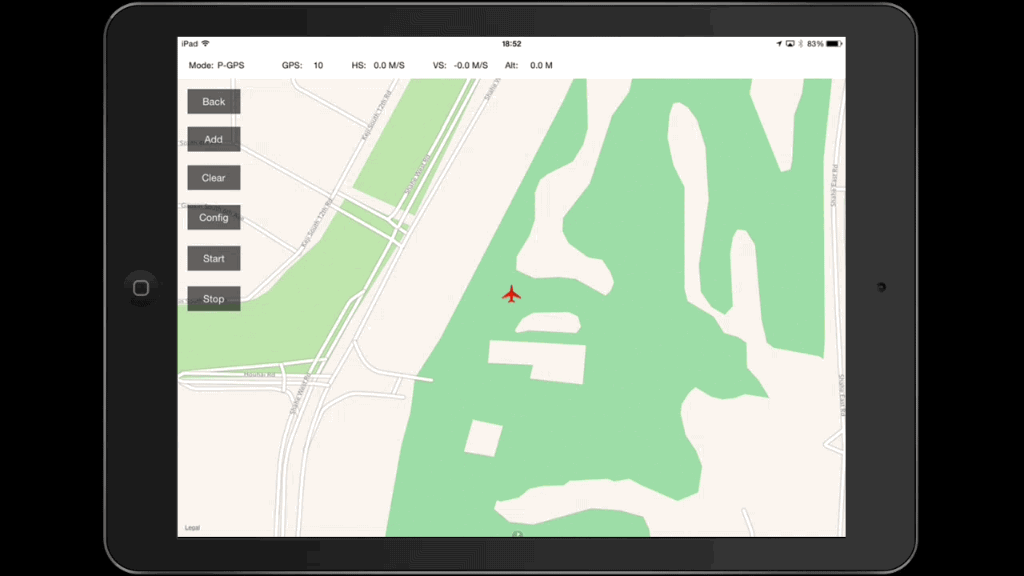Open the Config settings
Viewport: 1024px width, 576px height.
click(214, 218)
